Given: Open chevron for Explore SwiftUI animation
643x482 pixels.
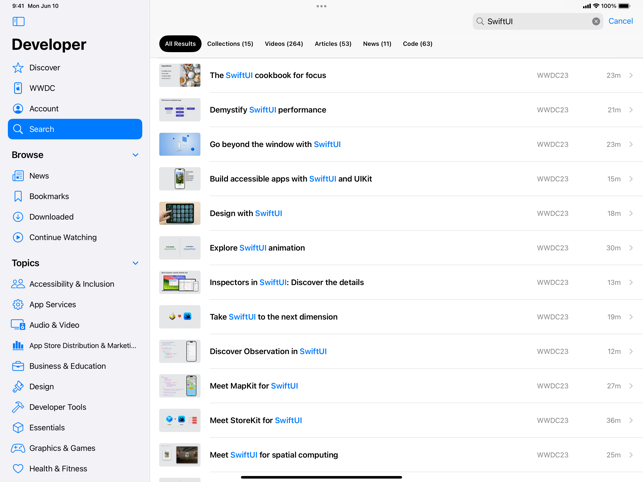Looking at the screenshot, I should (x=631, y=248).
